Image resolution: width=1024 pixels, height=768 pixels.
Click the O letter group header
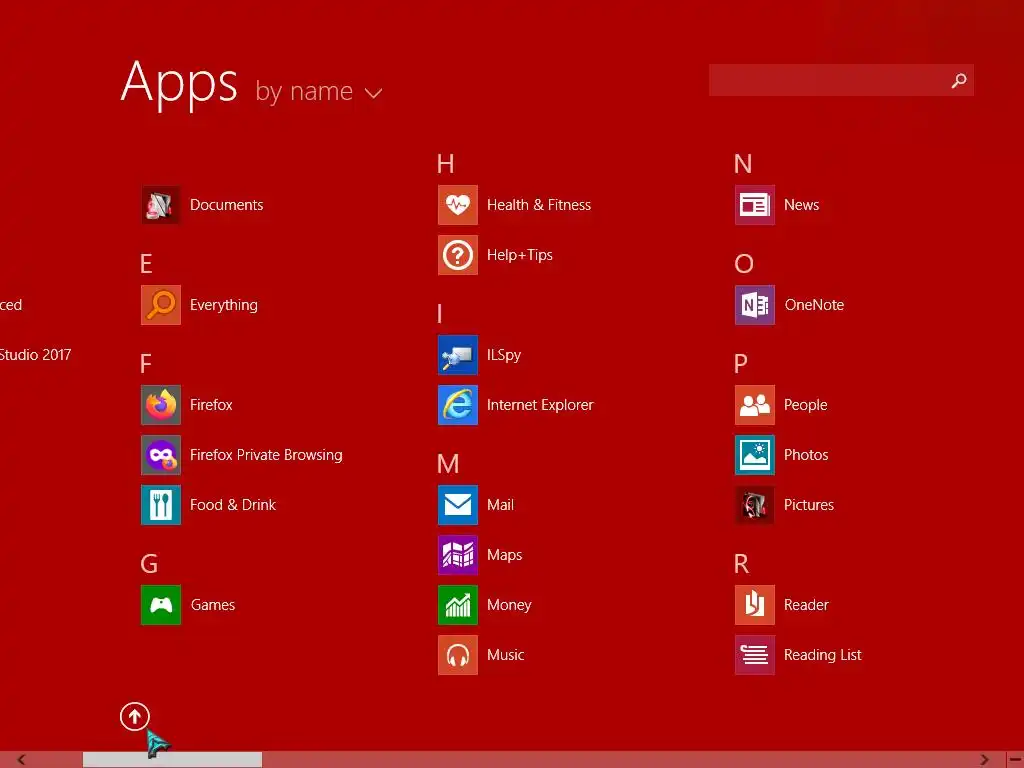(744, 264)
